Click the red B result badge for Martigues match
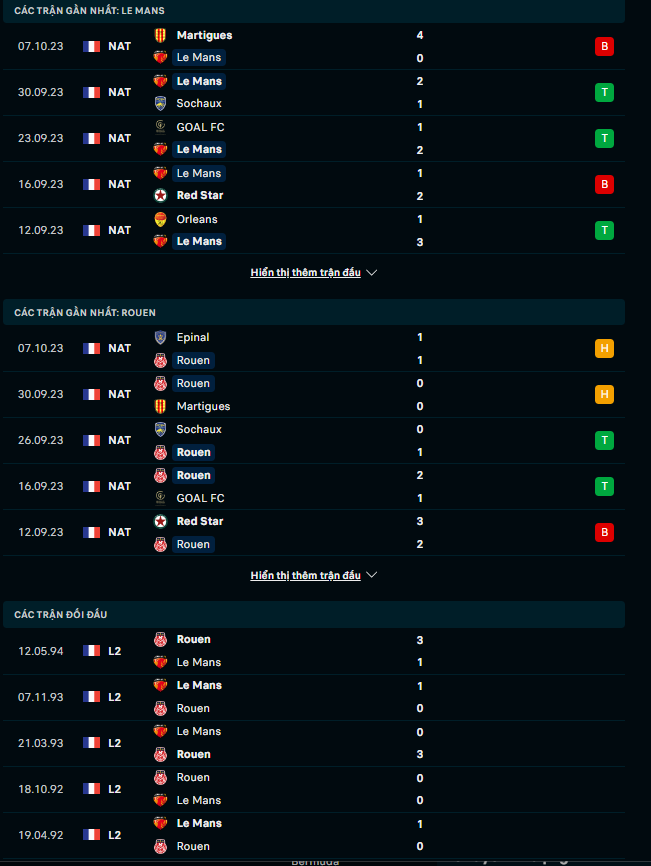 pos(603,46)
